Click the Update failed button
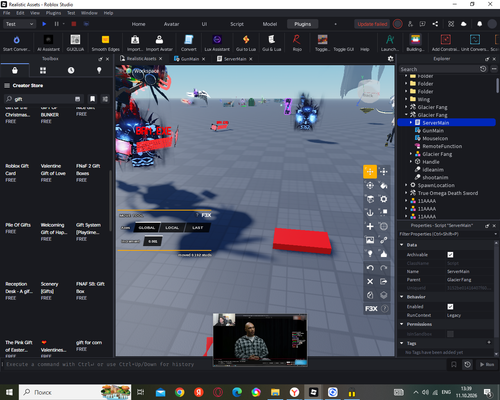500x400 pixels. click(372, 24)
